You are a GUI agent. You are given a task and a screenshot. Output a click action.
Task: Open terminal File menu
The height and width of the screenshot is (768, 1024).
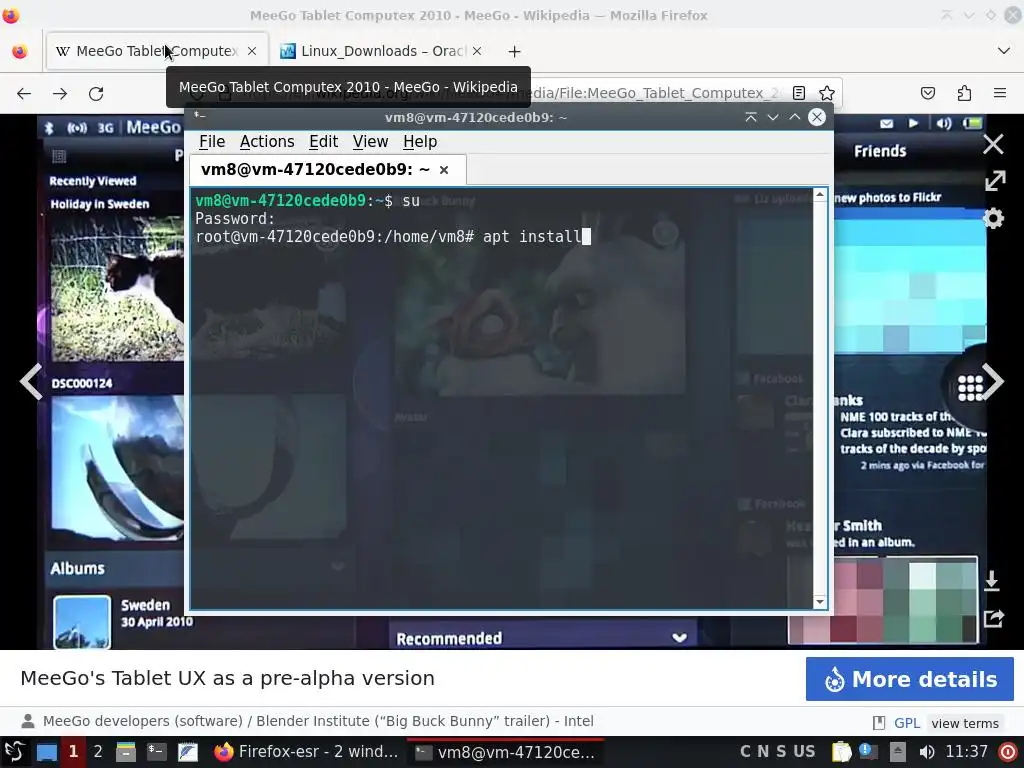click(x=212, y=142)
